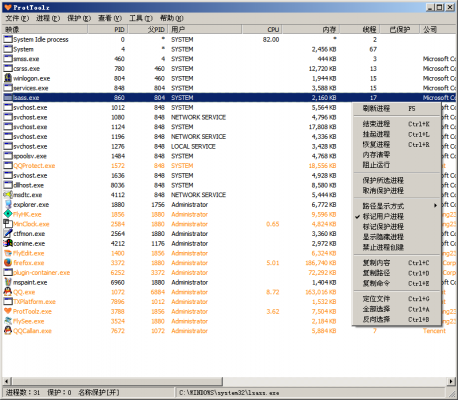
Task: Click the smss.exe process icon
Action: point(8,59)
